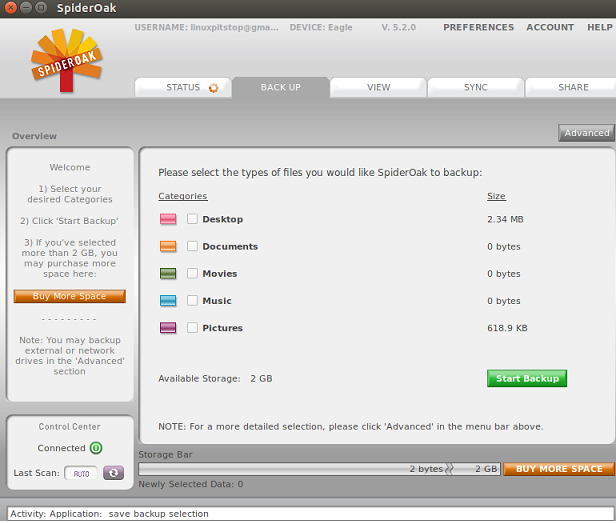Screen dimensions: 616x523
Task: Click the Available Storage 2 GB text
Action: point(215,378)
